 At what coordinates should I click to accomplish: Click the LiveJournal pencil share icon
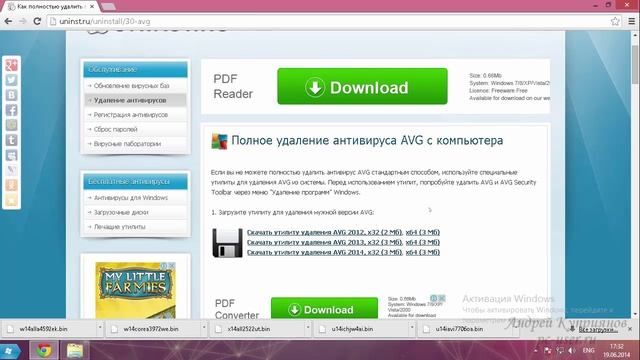click(x=11, y=170)
